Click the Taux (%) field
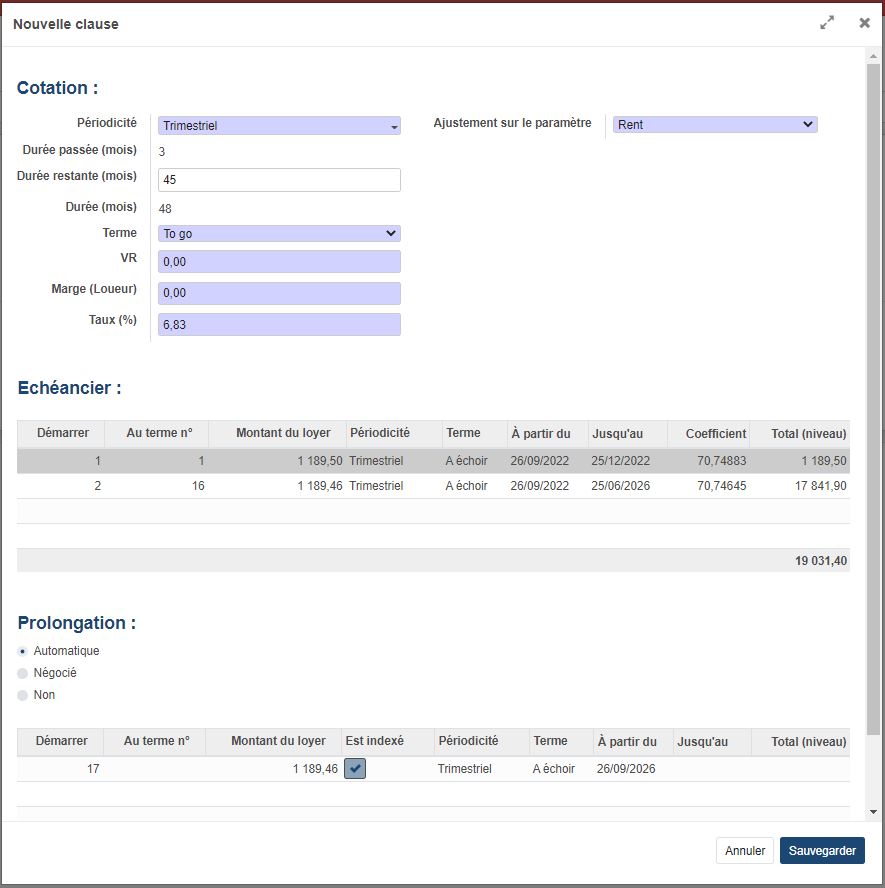Screen dimensions: 885x888 [x=279, y=325]
